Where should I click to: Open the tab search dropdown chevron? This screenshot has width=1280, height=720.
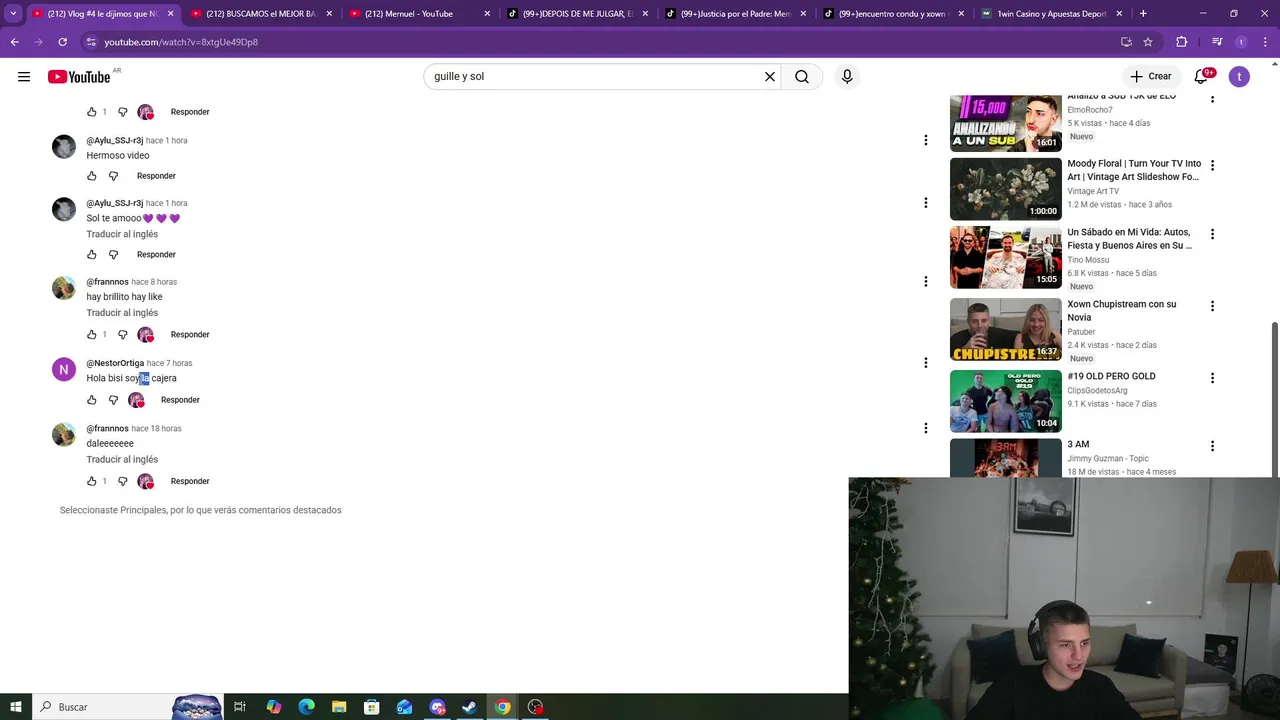[13, 14]
